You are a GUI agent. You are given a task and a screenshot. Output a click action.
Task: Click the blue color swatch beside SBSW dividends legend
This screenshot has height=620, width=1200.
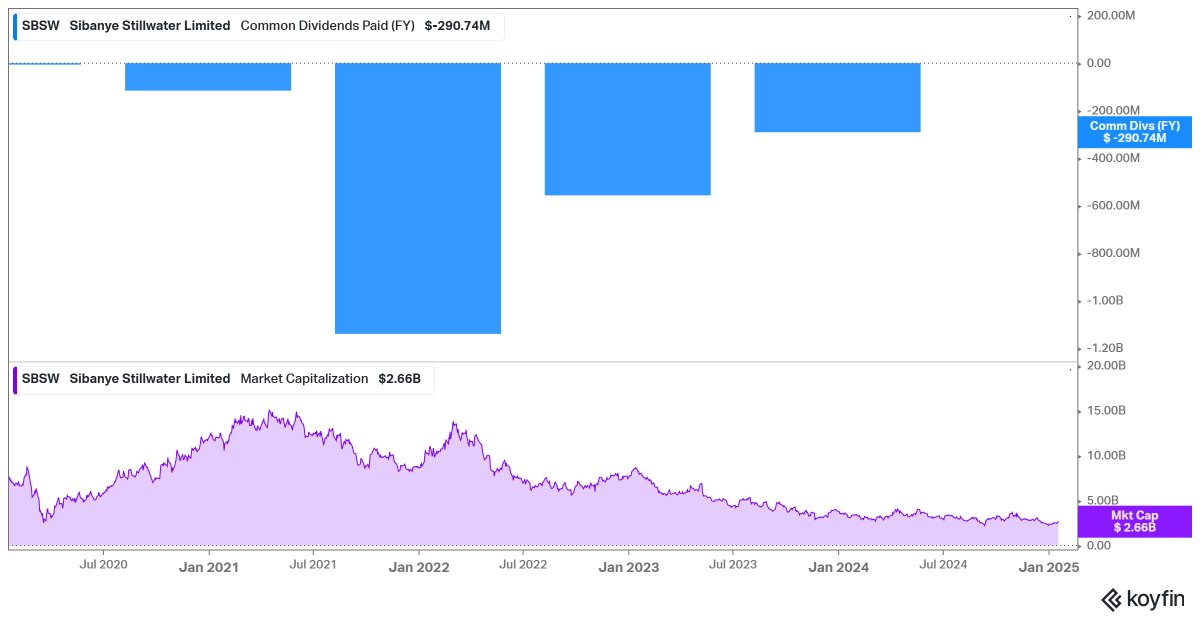pyautogui.click(x=15, y=26)
